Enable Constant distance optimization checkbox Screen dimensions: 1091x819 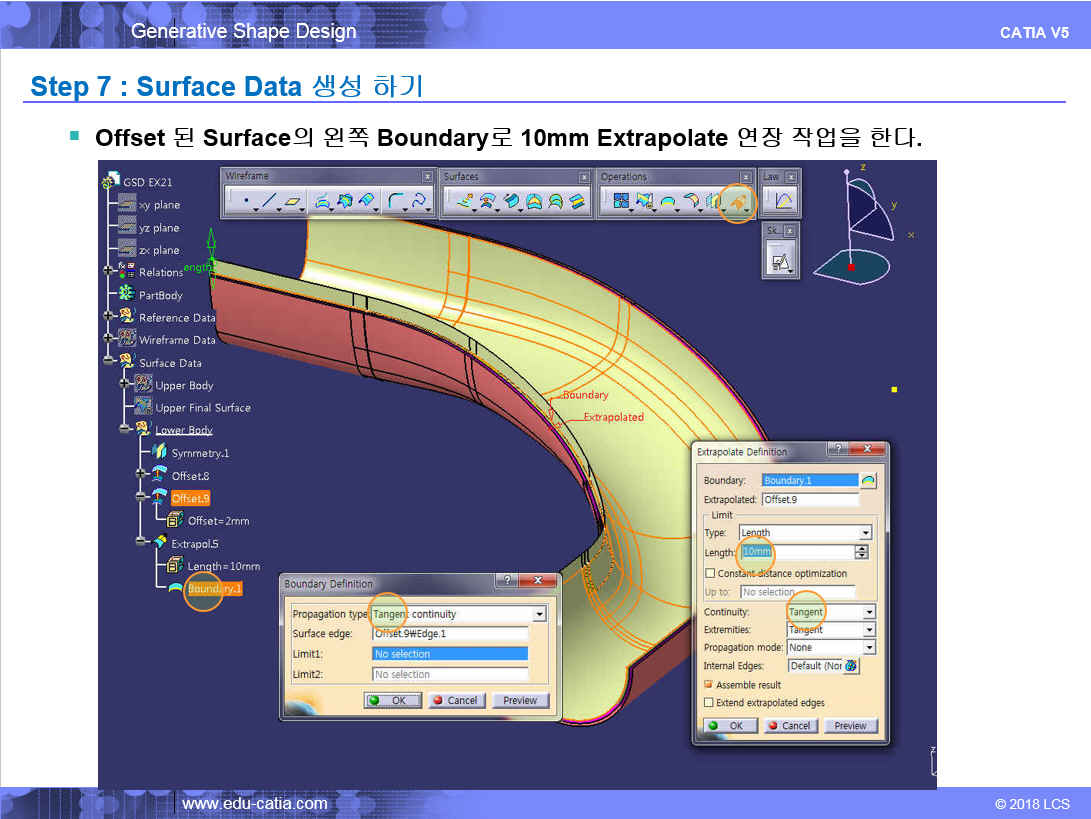point(710,574)
